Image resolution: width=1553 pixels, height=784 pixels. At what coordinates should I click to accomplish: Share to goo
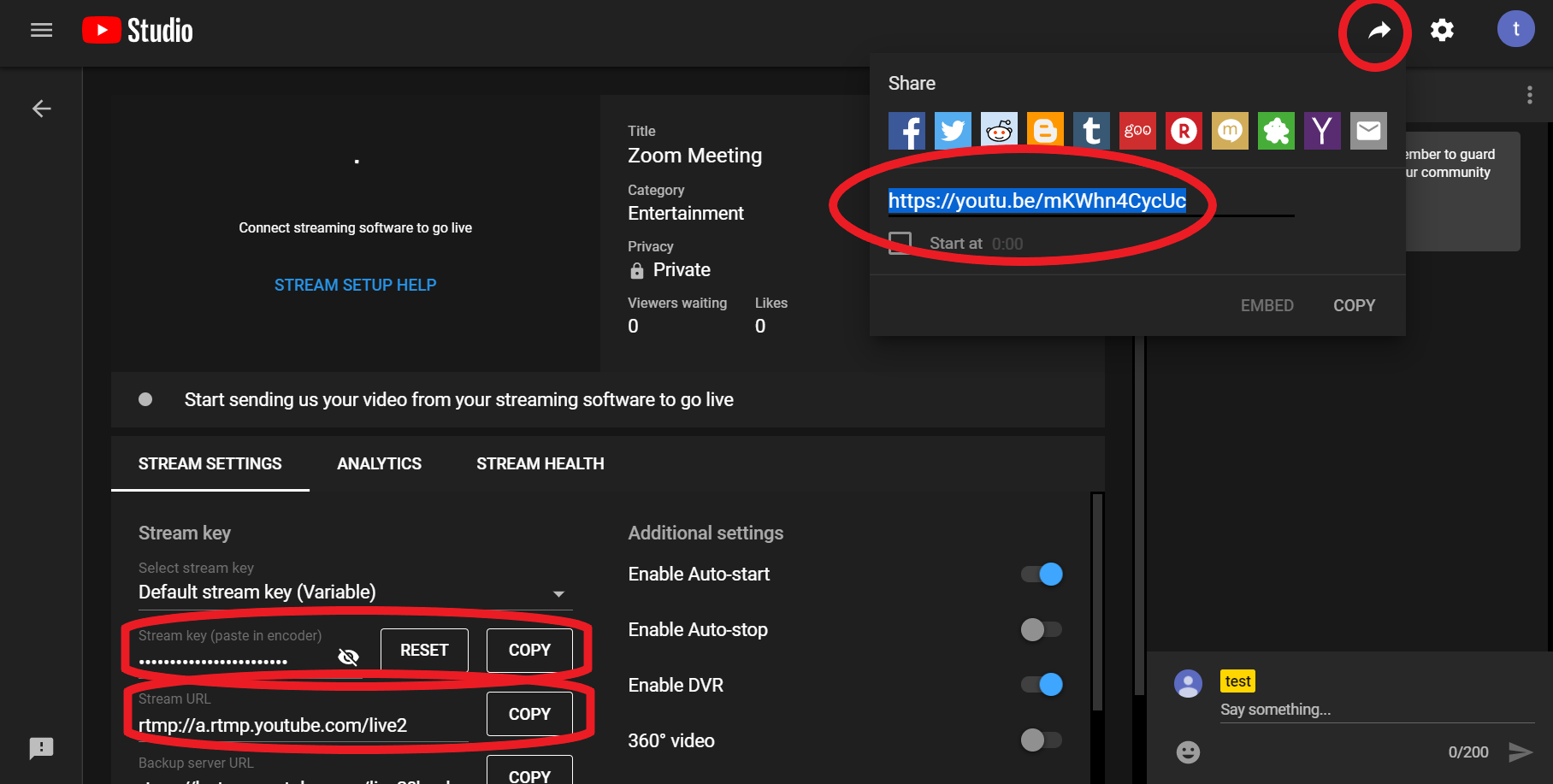pos(1137,131)
